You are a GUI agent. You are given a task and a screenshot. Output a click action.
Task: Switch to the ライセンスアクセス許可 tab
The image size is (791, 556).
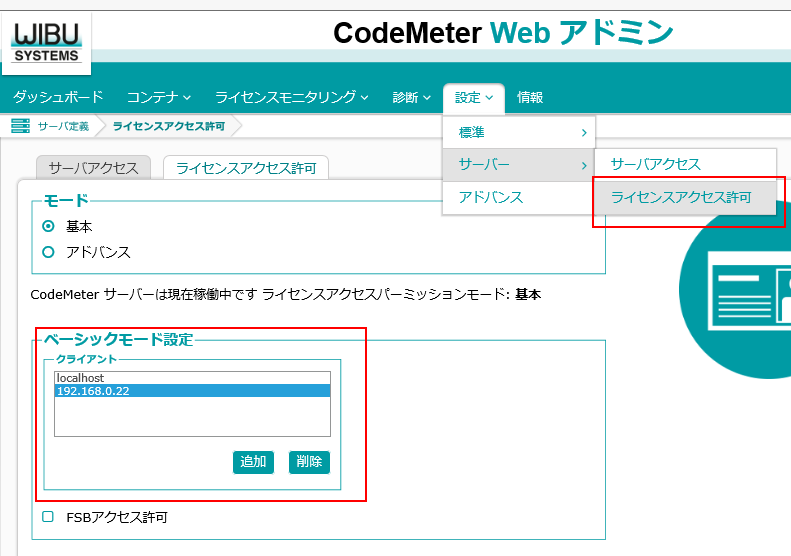pyautogui.click(x=246, y=168)
